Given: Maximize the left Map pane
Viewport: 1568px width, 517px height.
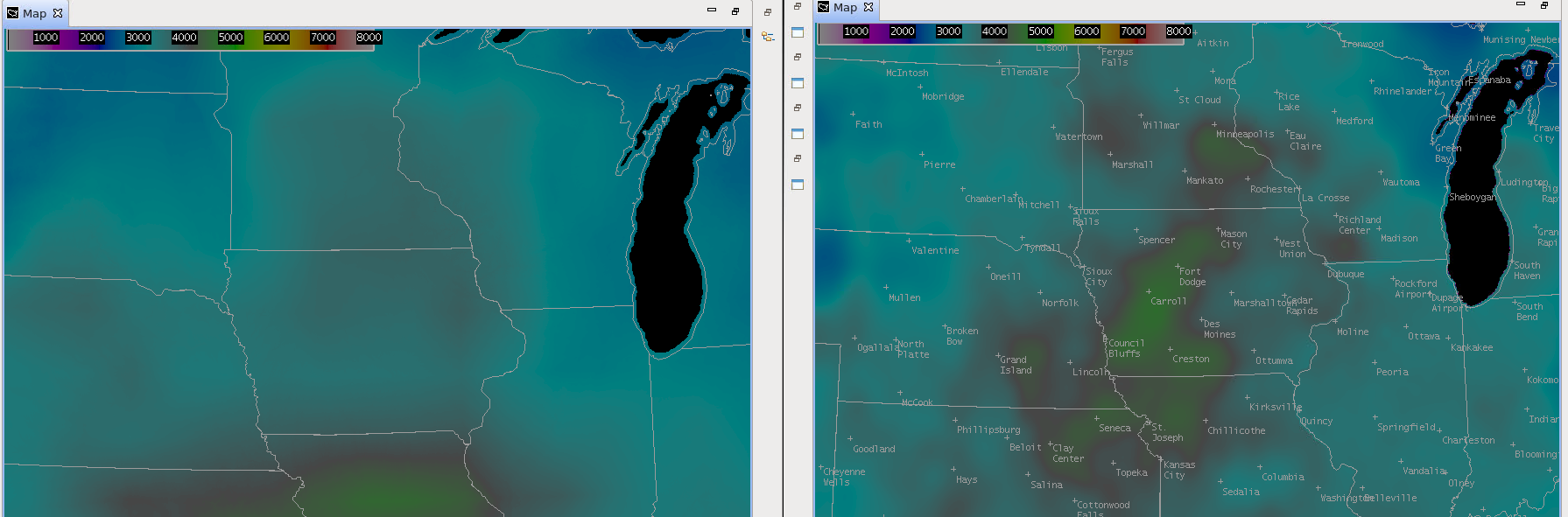Looking at the screenshot, I should click(735, 11).
